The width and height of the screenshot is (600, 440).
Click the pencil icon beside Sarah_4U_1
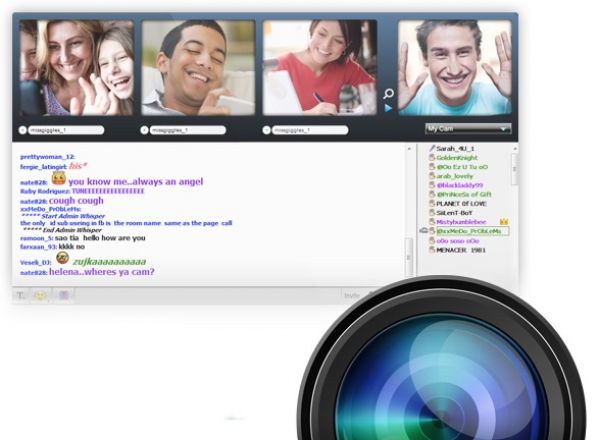click(432, 148)
